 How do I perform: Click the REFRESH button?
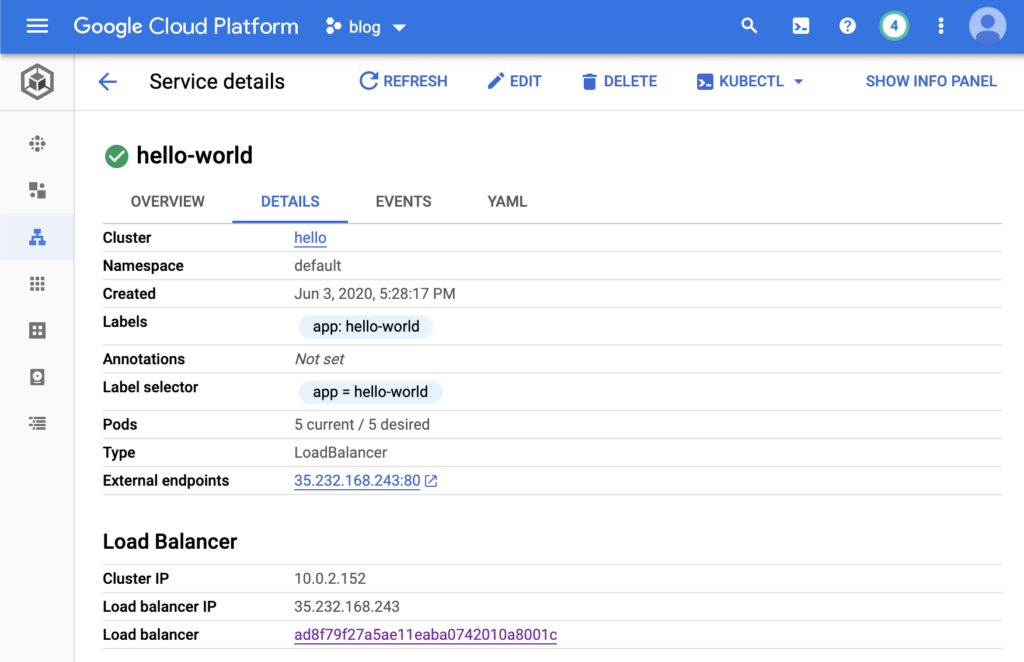pos(404,81)
